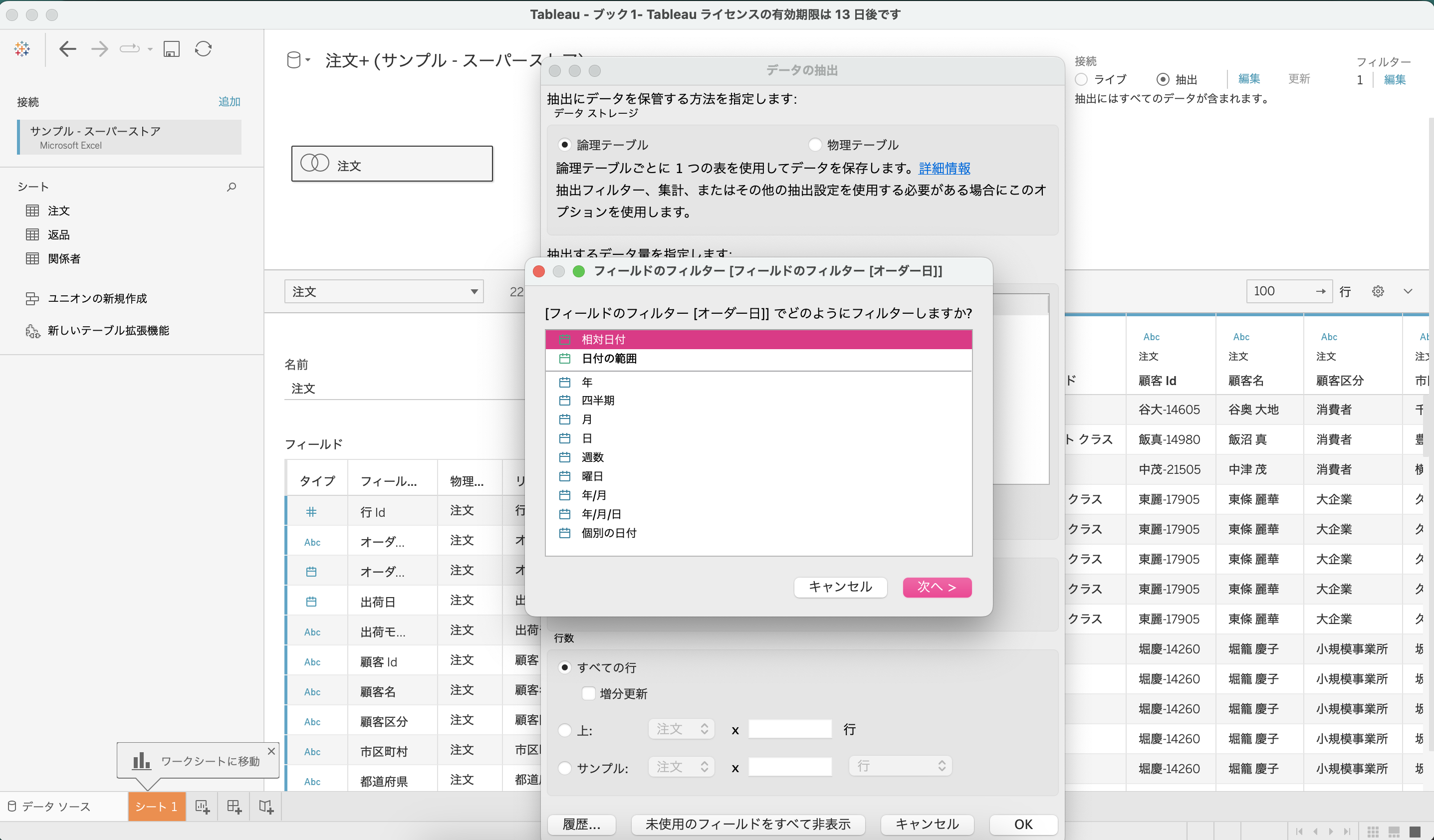Click the save workbook icon
Viewport: 1434px width, 840px height.
[x=171, y=49]
